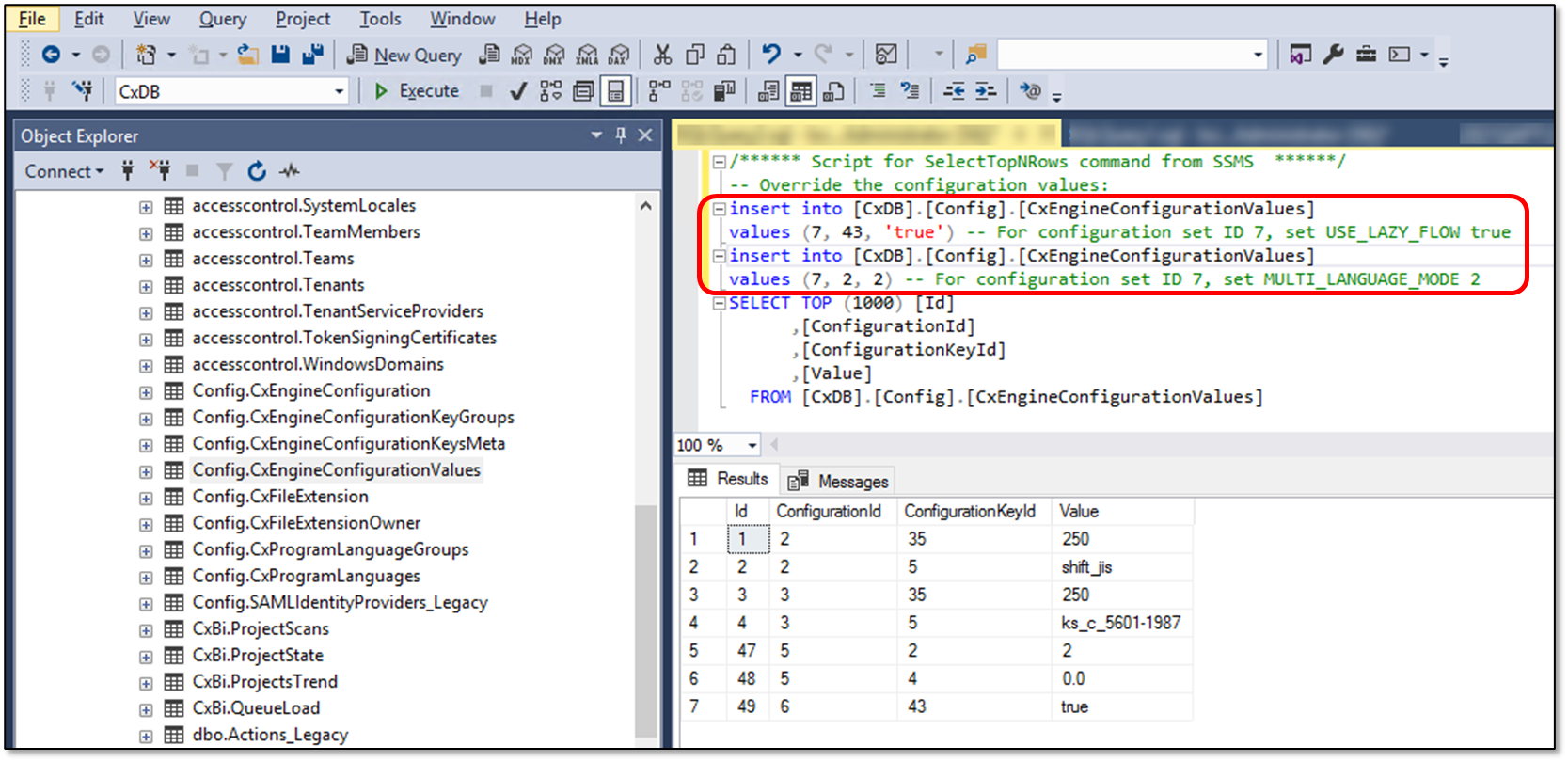This screenshot has height=762, width=1568.
Task: Open the Help menu
Action: [x=543, y=19]
